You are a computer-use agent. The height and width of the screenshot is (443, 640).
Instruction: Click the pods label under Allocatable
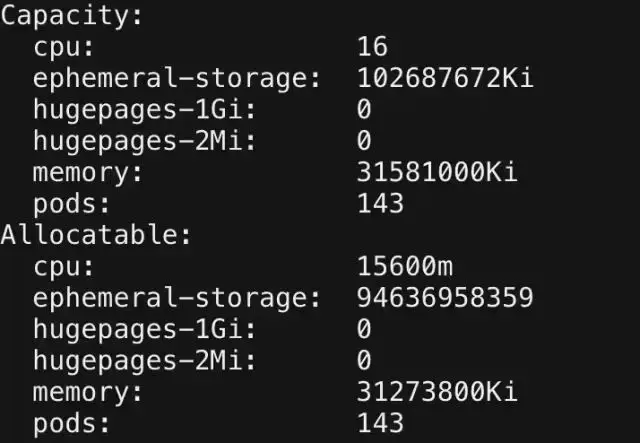[x=71, y=423]
